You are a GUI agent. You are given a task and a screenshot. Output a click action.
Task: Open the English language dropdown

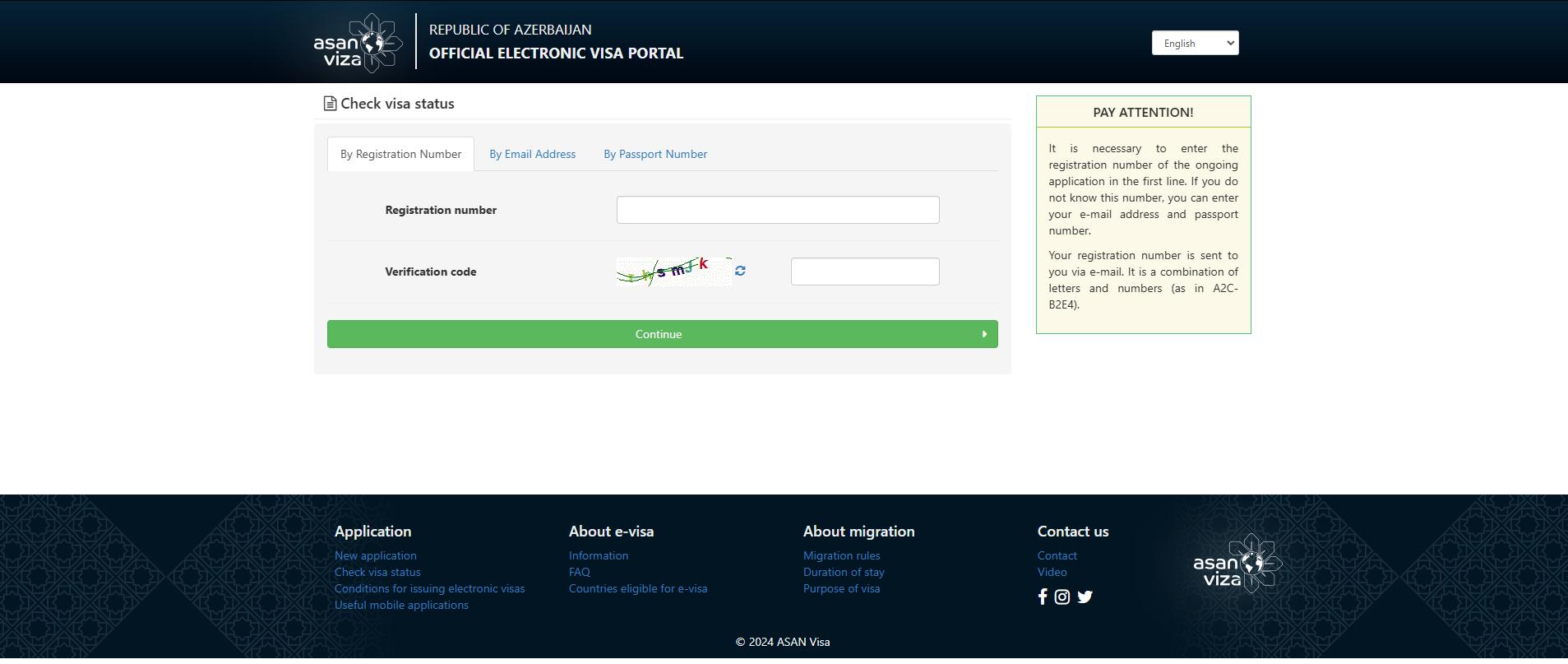[1195, 43]
